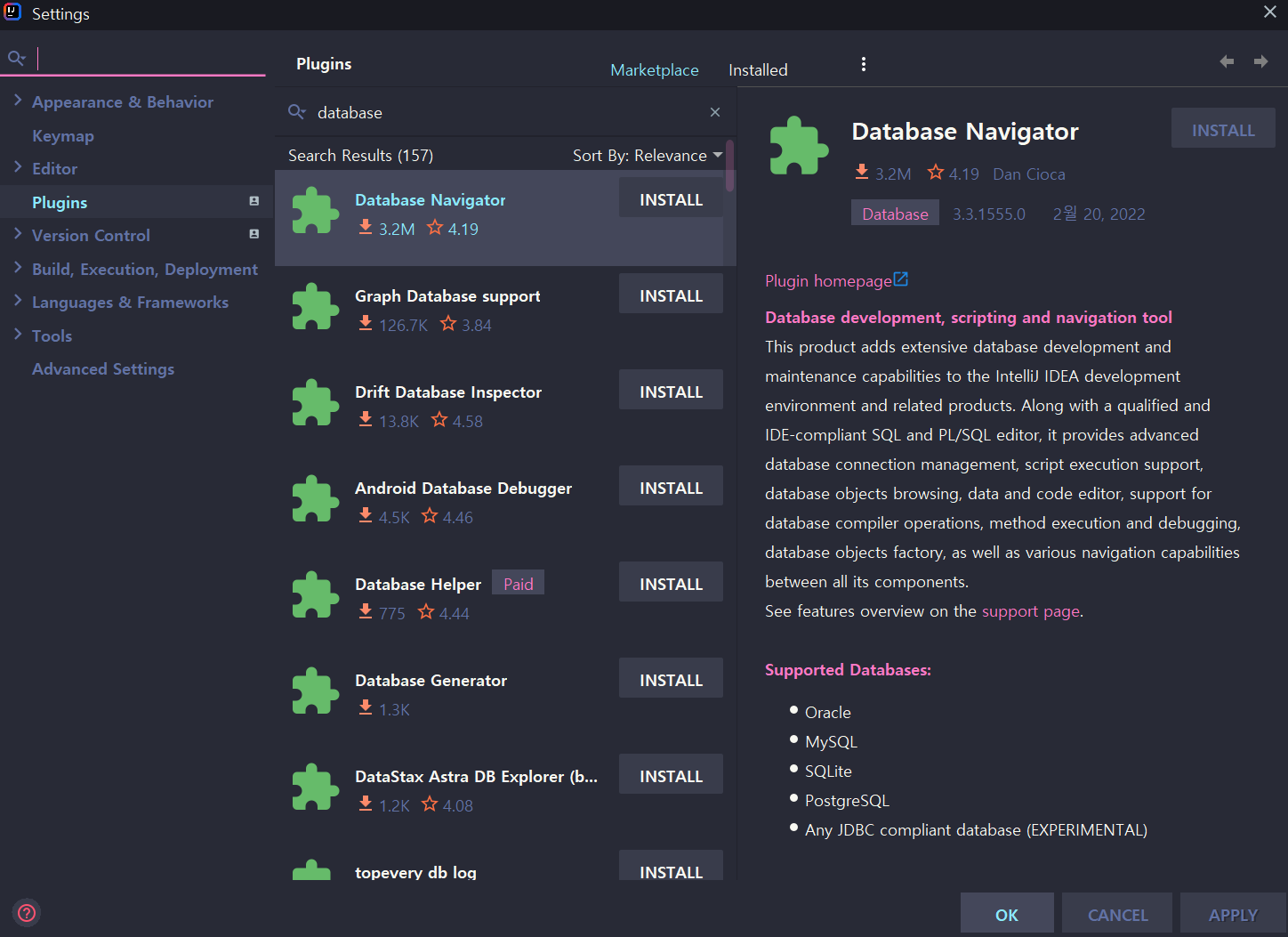Click the Cancel button
This screenshot has width=1288, height=937.
click(1117, 914)
